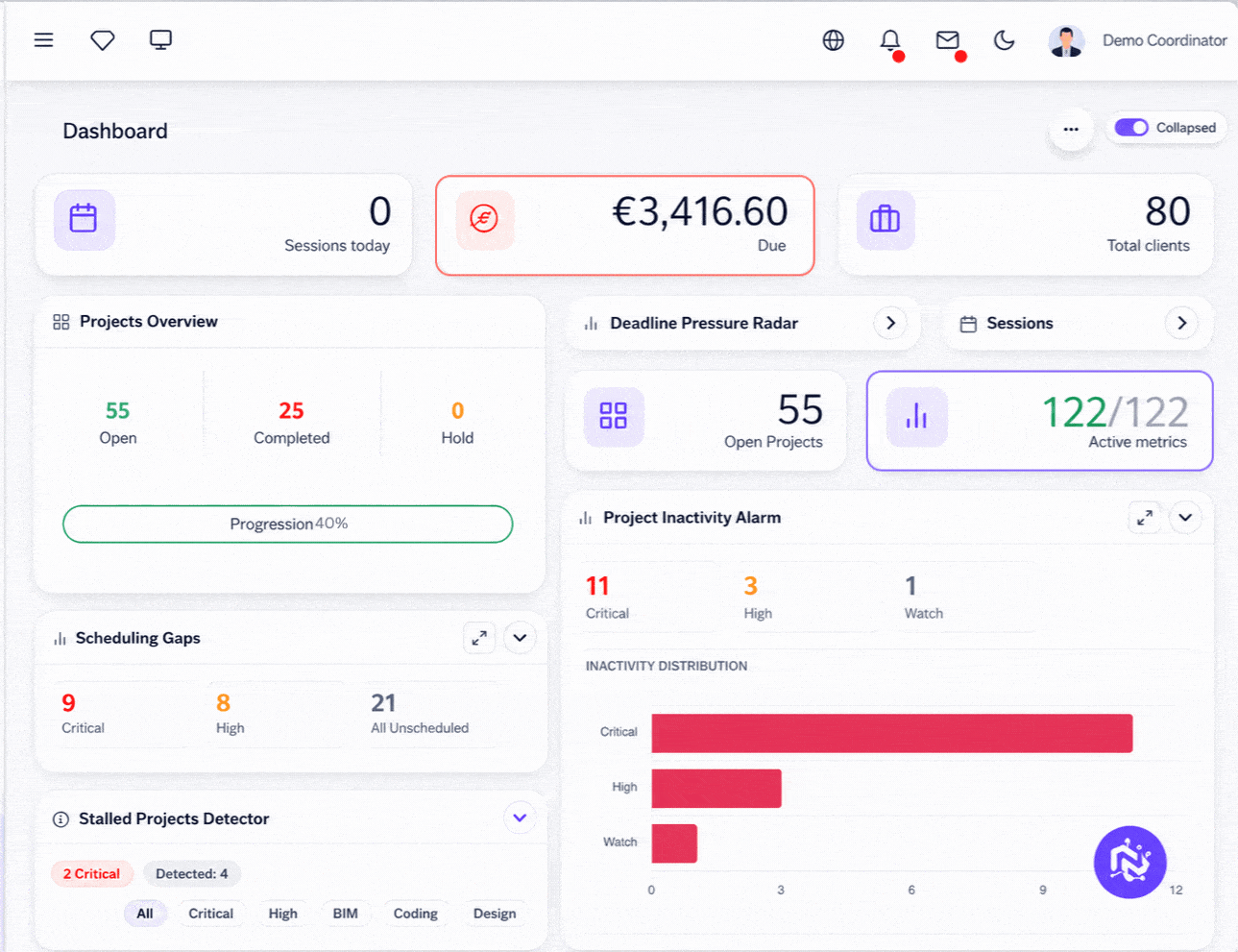
Task: Collapse the Stalled Projects Detector chevron
Action: coord(520,818)
